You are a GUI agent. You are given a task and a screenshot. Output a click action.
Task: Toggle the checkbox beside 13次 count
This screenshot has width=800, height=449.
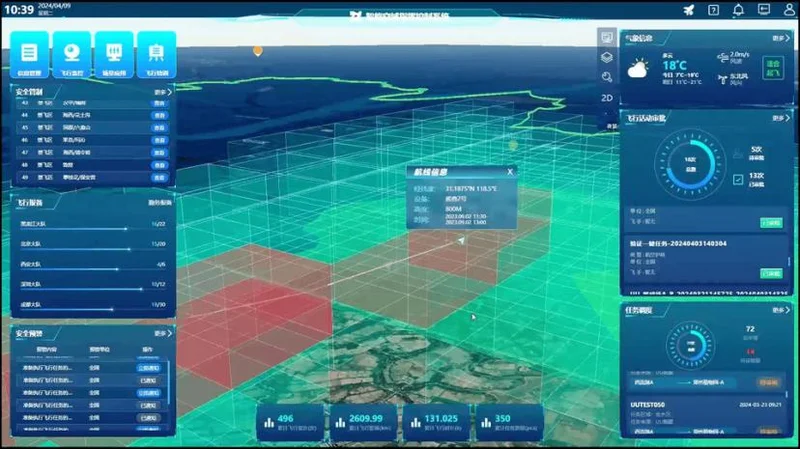click(x=738, y=179)
